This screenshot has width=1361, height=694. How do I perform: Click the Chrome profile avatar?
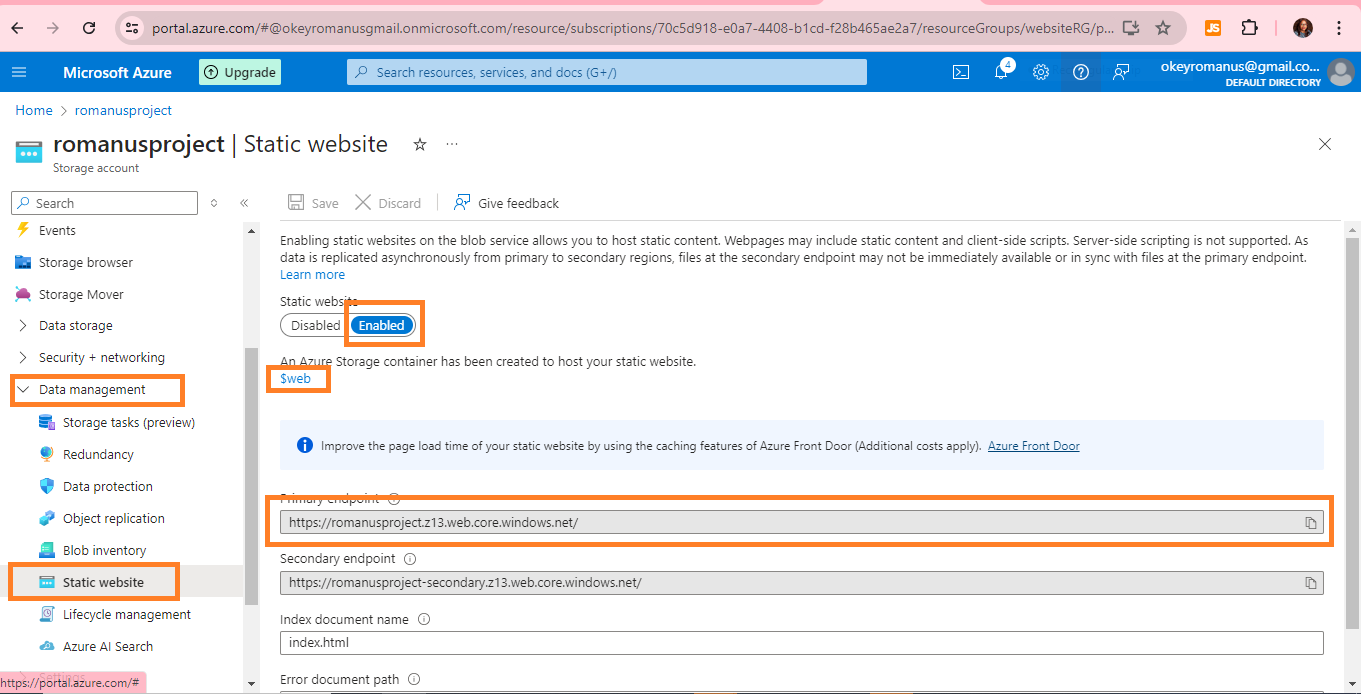pyautogui.click(x=1302, y=28)
